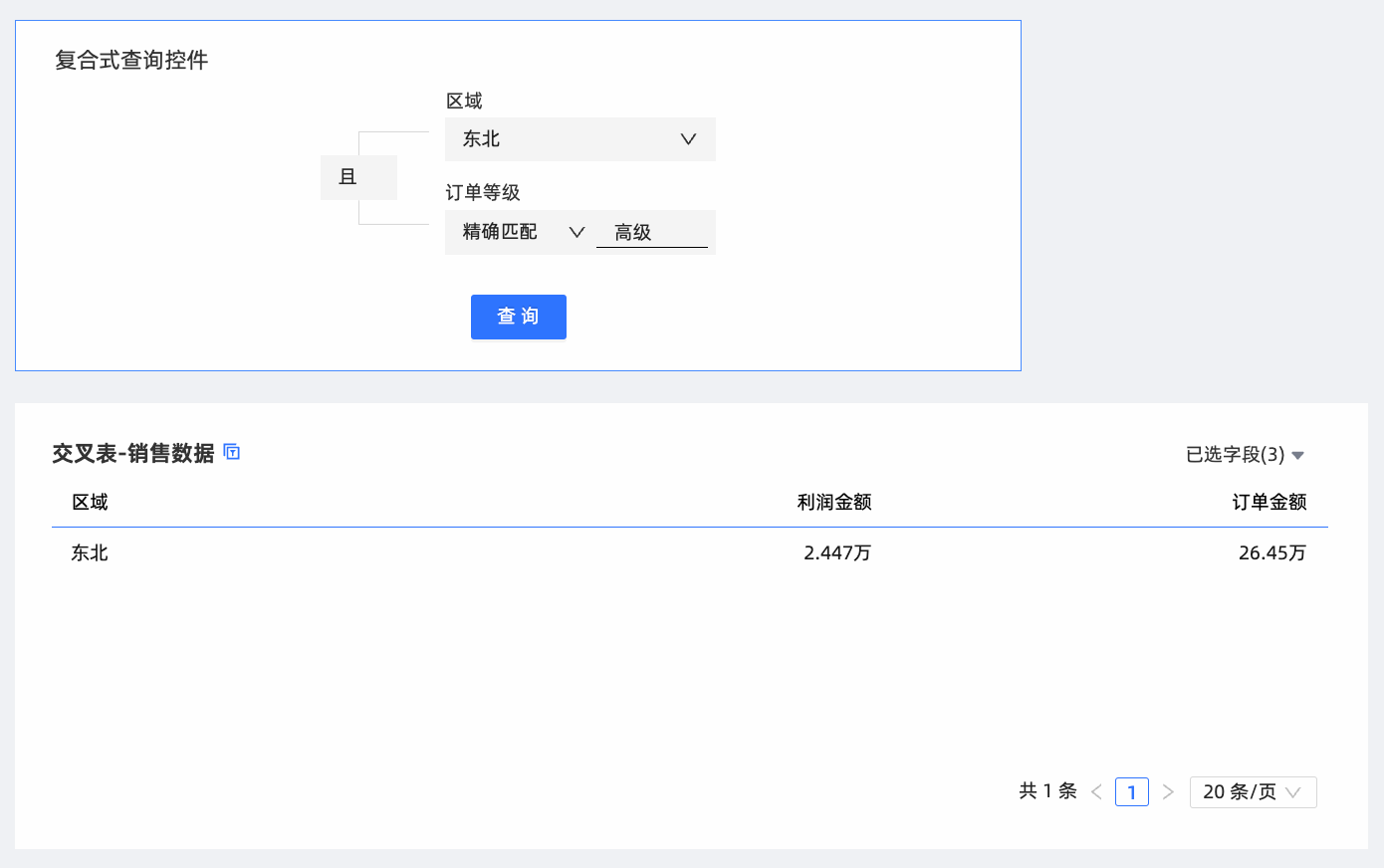The width and height of the screenshot is (1384, 868).
Task: Select page 1 in pagination
Action: coord(1132,792)
